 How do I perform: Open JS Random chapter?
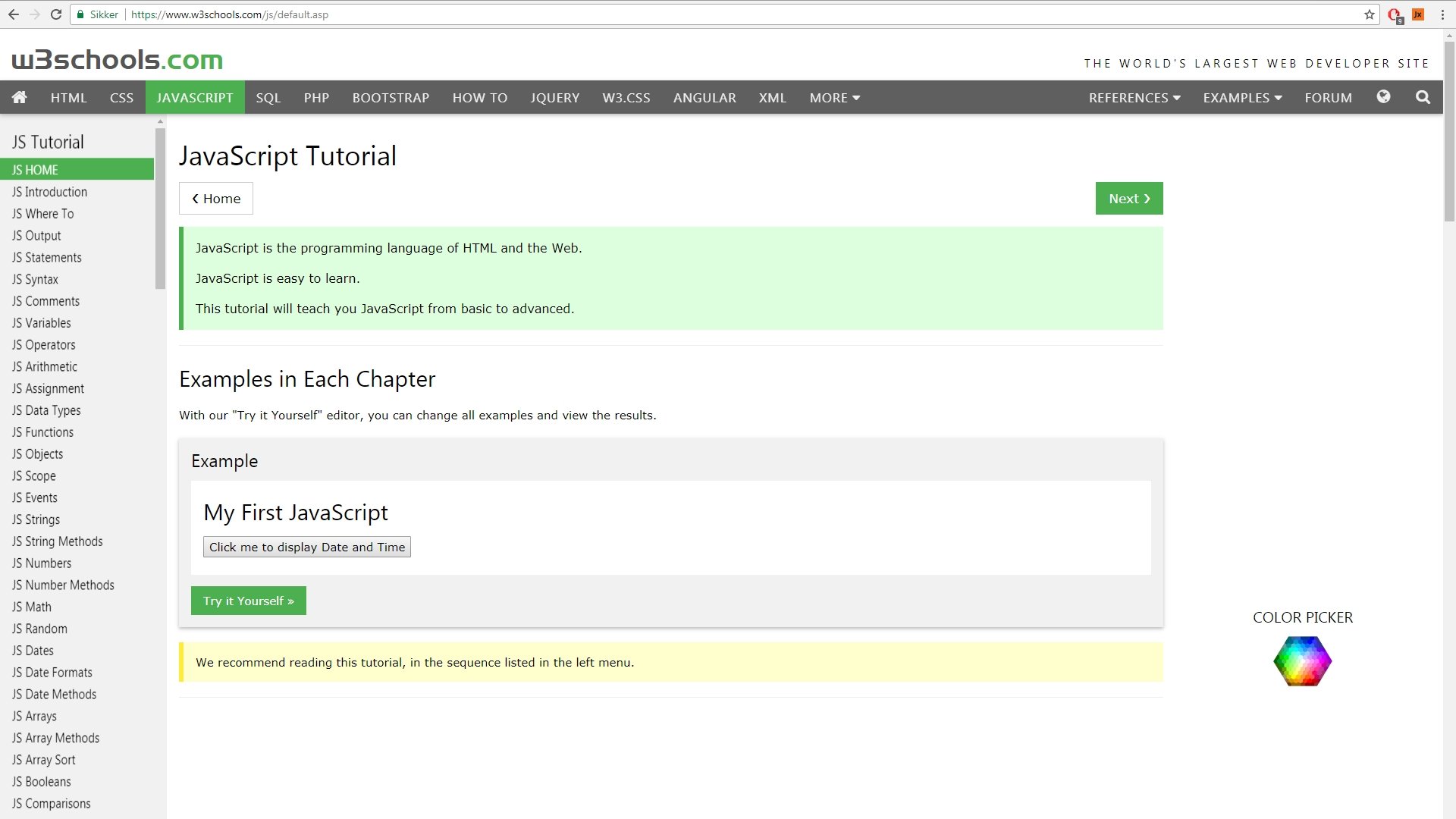pyautogui.click(x=77, y=629)
